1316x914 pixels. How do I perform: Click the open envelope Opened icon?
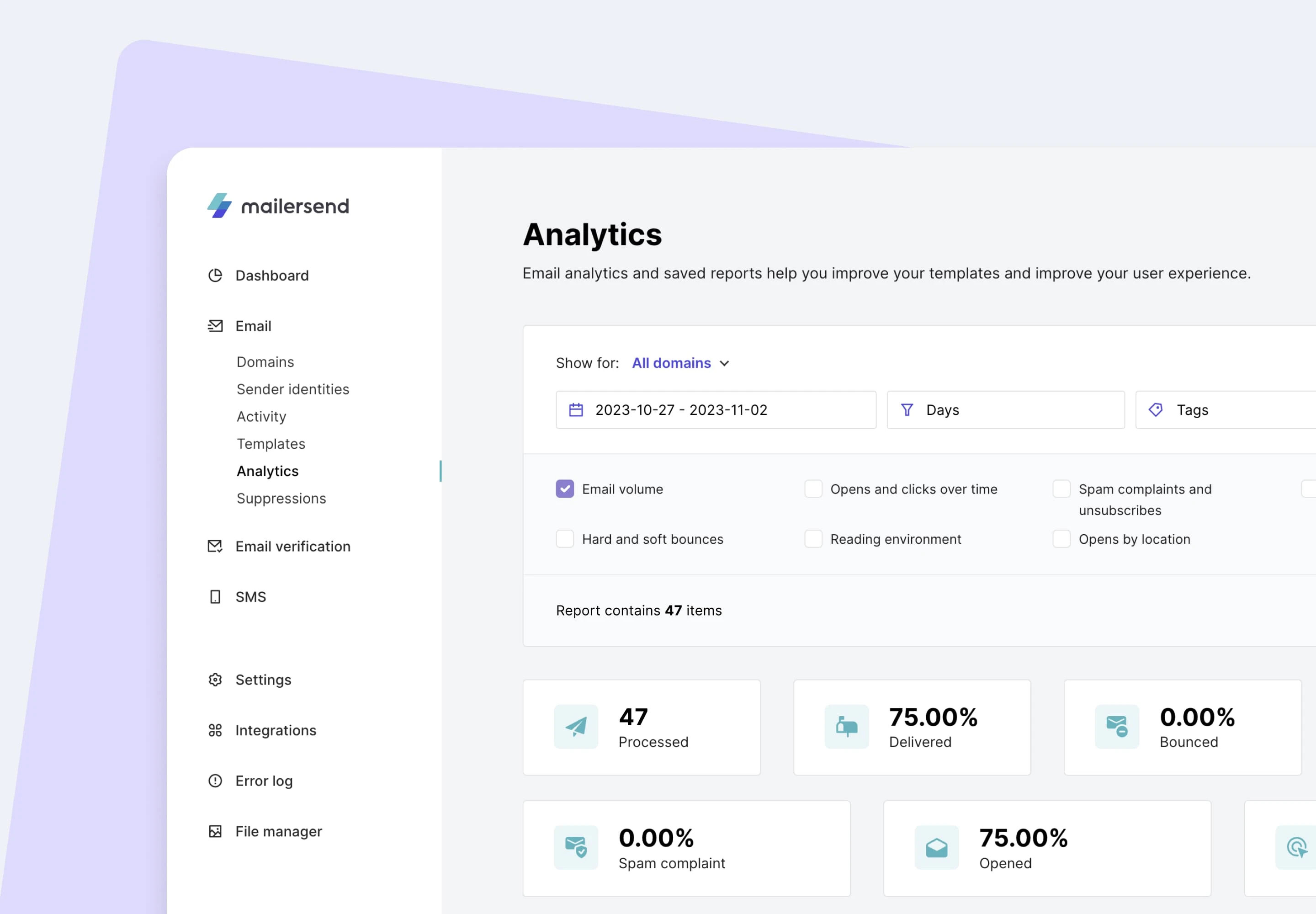tap(937, 848)
